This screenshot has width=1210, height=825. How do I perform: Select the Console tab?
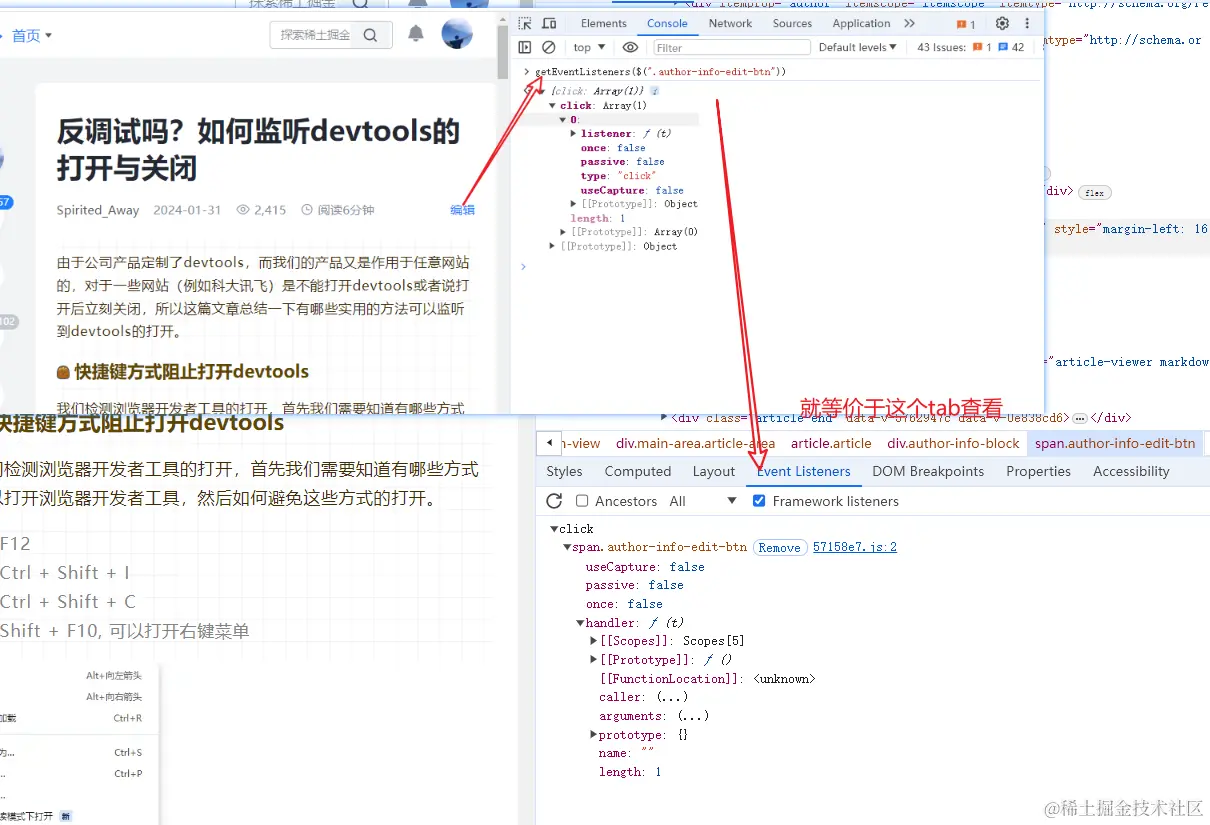point(667,24)
